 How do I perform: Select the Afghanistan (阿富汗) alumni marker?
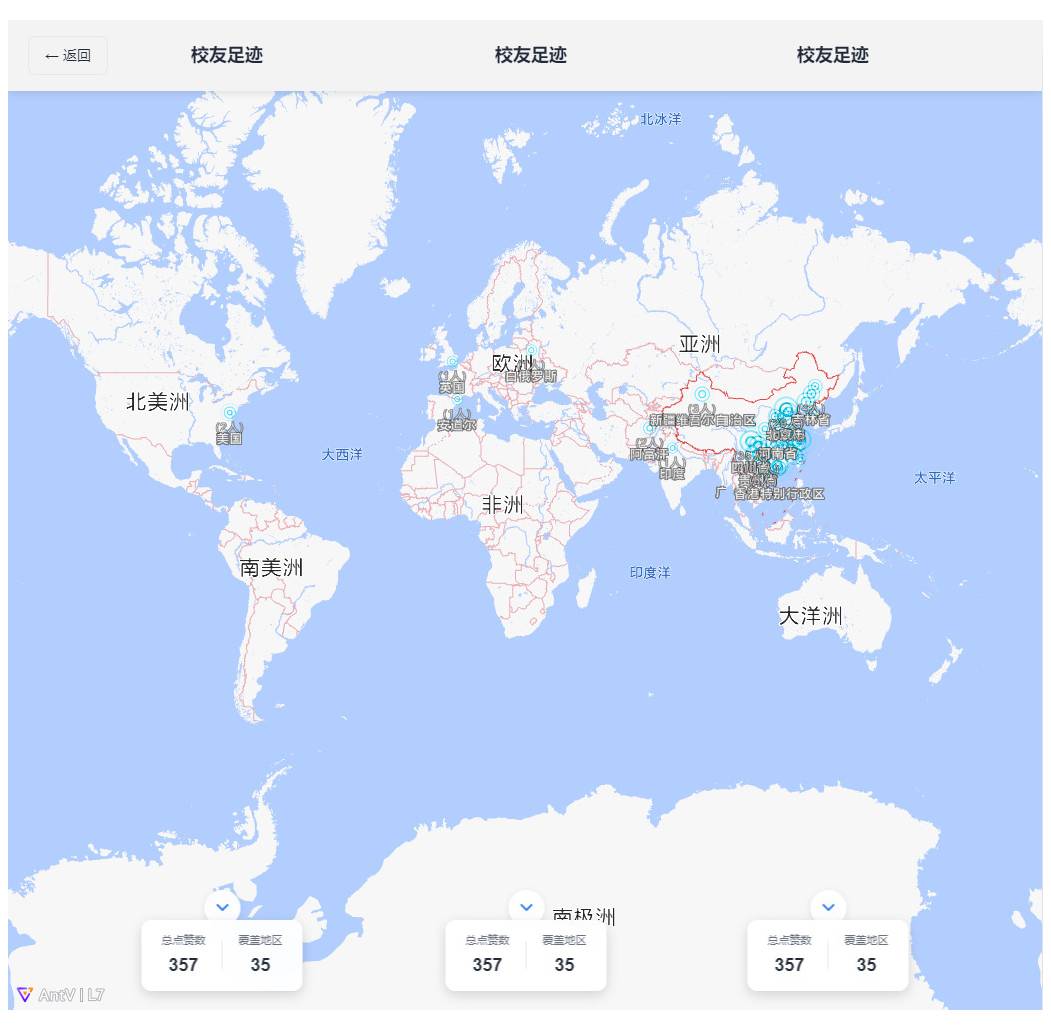[649, 428]
